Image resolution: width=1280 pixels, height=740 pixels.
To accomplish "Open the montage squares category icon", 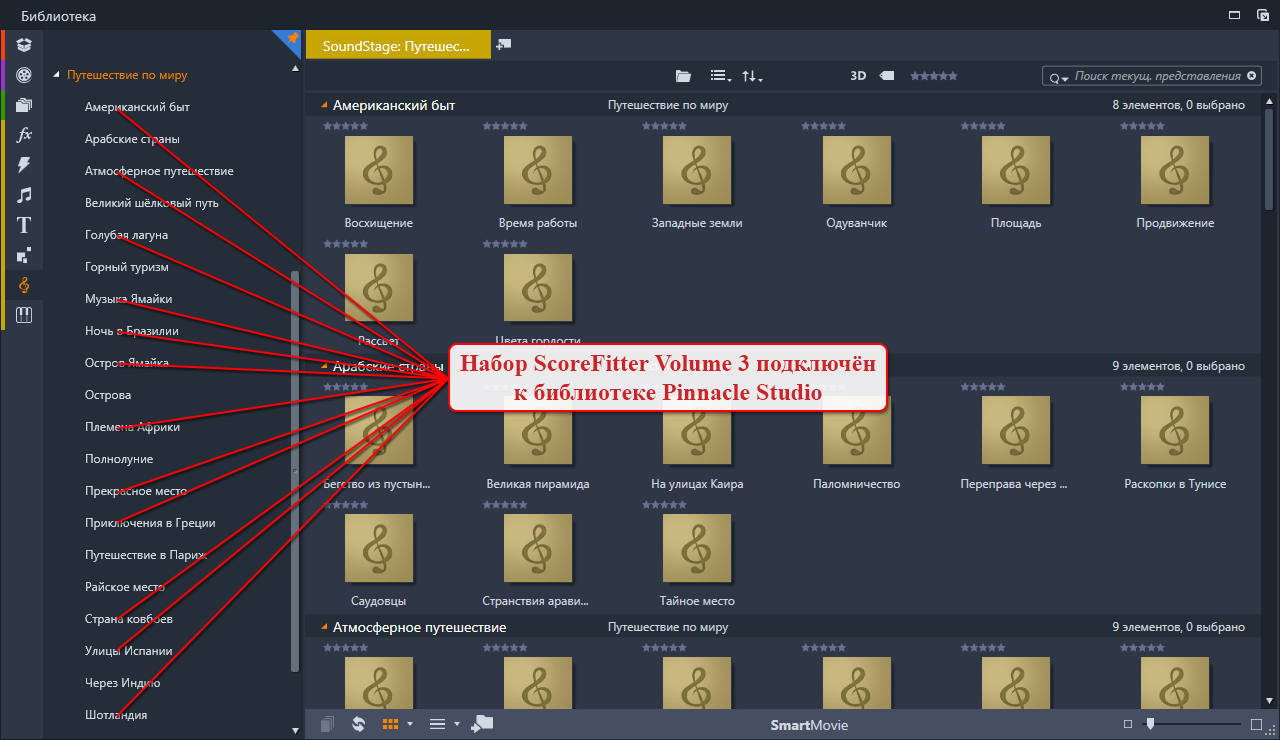I will (24, 255).
